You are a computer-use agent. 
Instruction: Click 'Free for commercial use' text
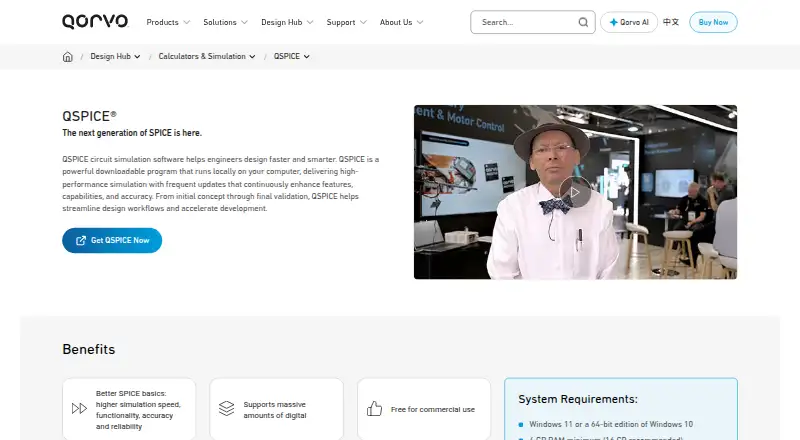[x=433, y=409]
